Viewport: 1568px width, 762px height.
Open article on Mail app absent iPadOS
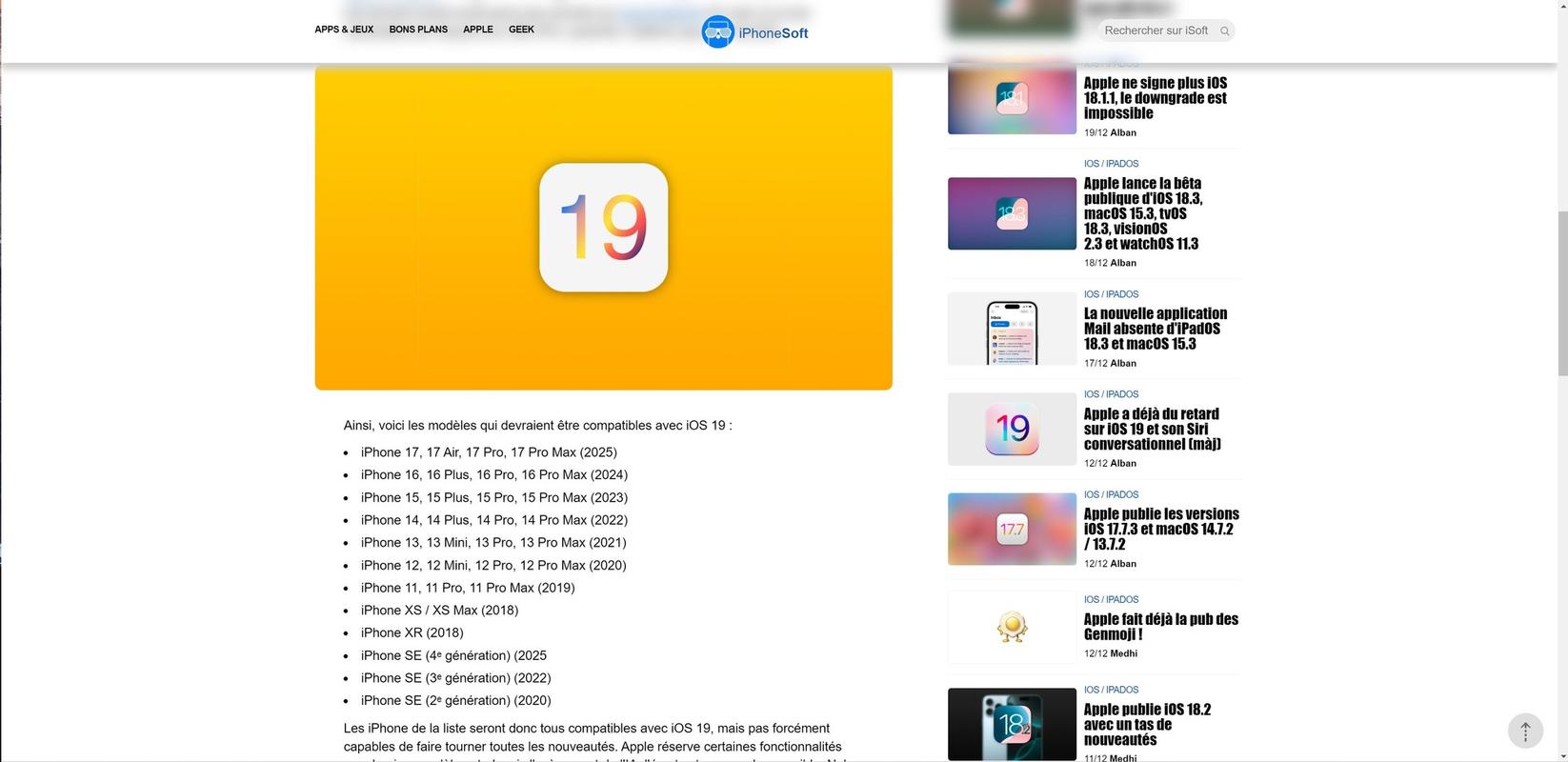(x=1156, y=329)
